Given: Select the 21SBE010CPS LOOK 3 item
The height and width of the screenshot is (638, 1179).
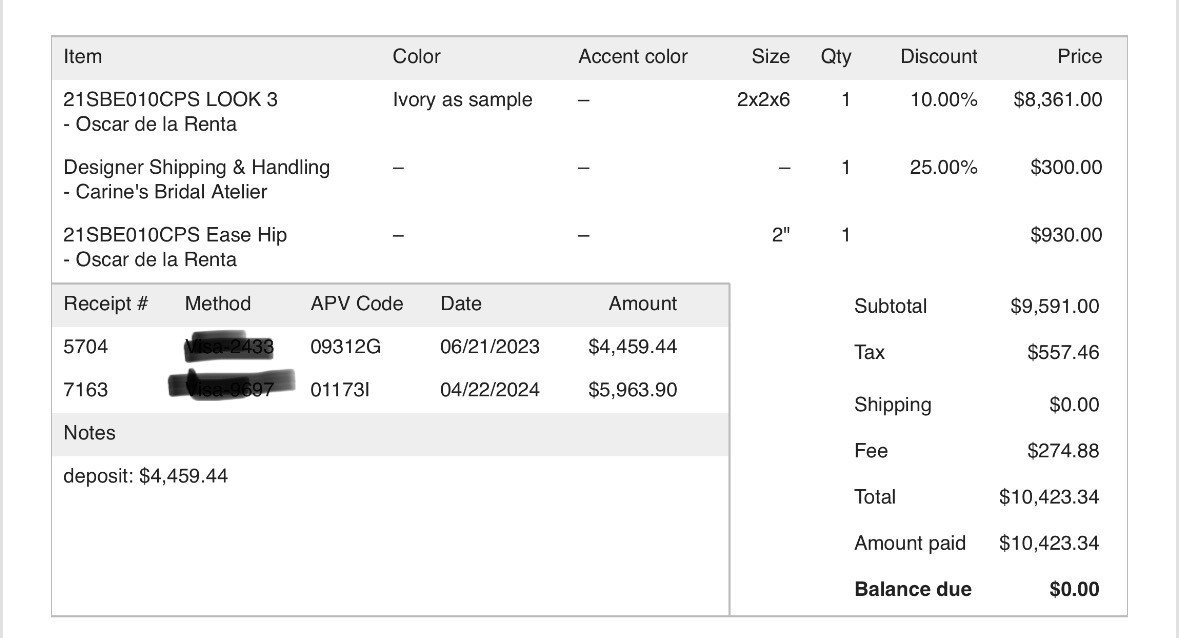Looking at the screenshot, I should (x=171, y=99).
